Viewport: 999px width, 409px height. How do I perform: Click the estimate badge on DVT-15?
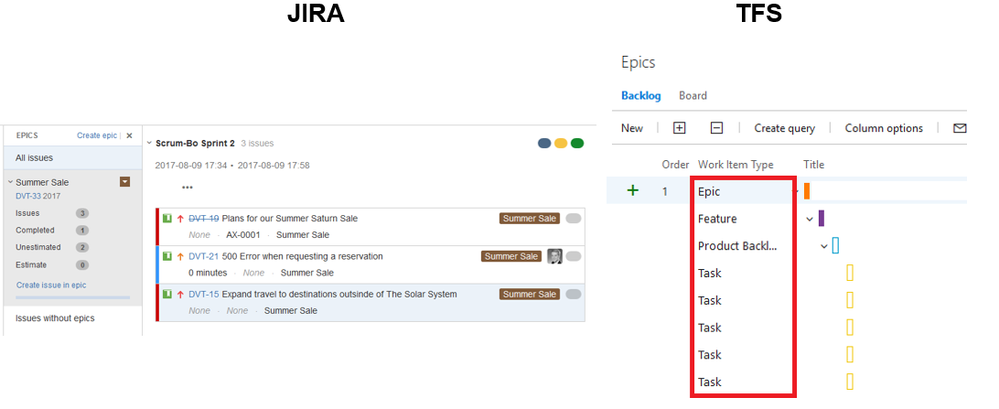[573, 294]
